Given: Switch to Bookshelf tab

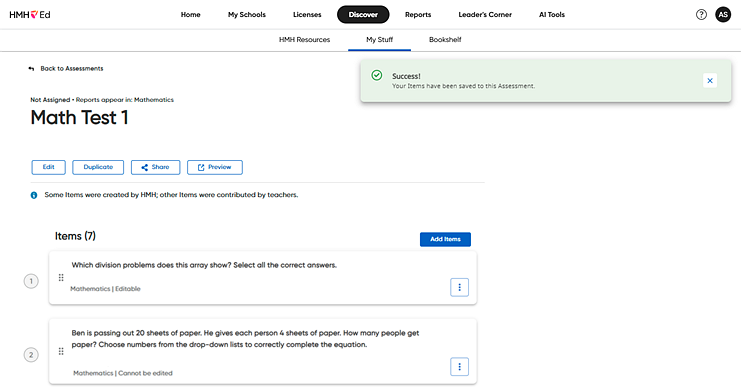Looking at the screenshot, I should 445,40.
